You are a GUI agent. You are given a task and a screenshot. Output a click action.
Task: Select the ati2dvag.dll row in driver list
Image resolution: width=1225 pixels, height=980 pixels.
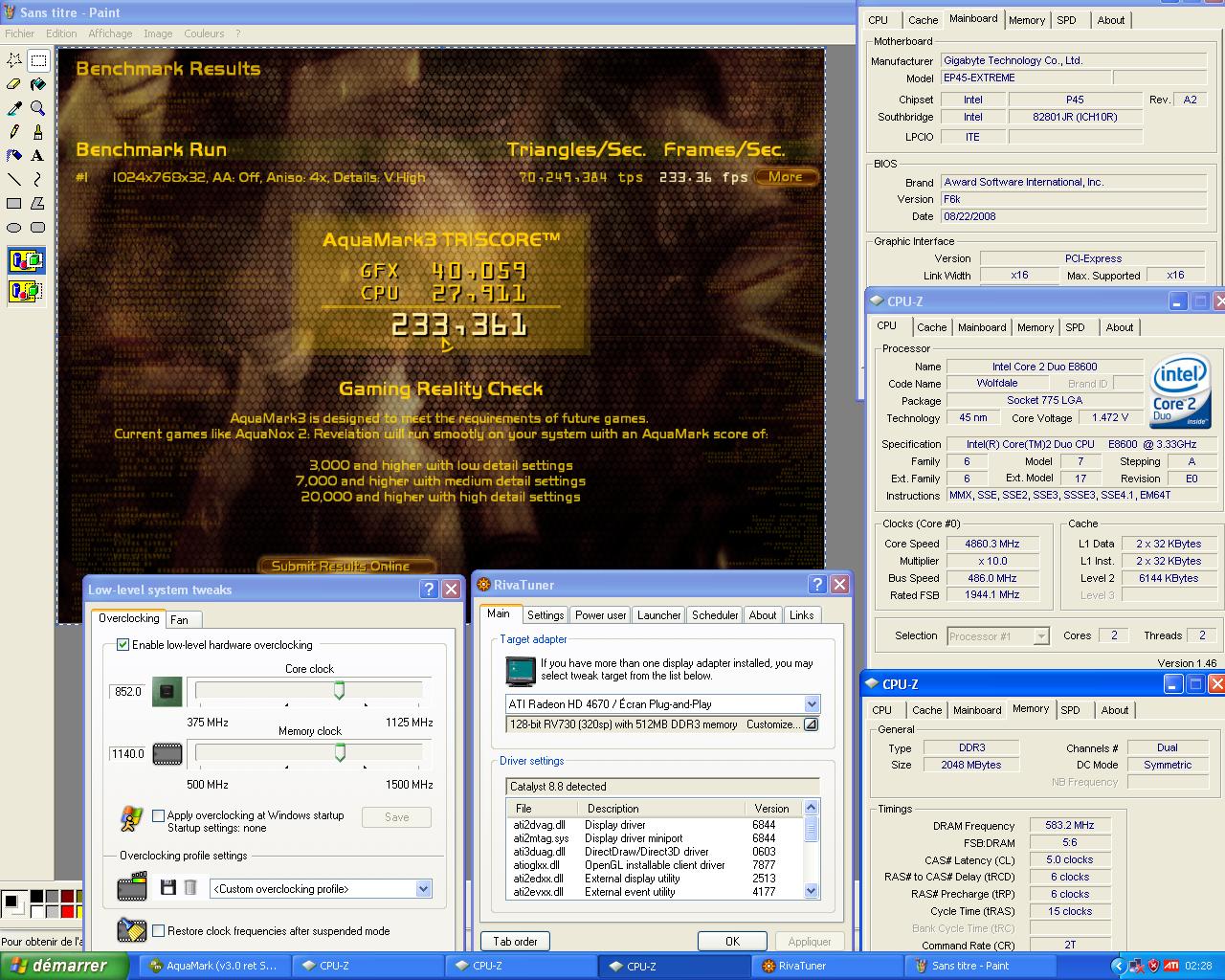click(x=654, y=825)
